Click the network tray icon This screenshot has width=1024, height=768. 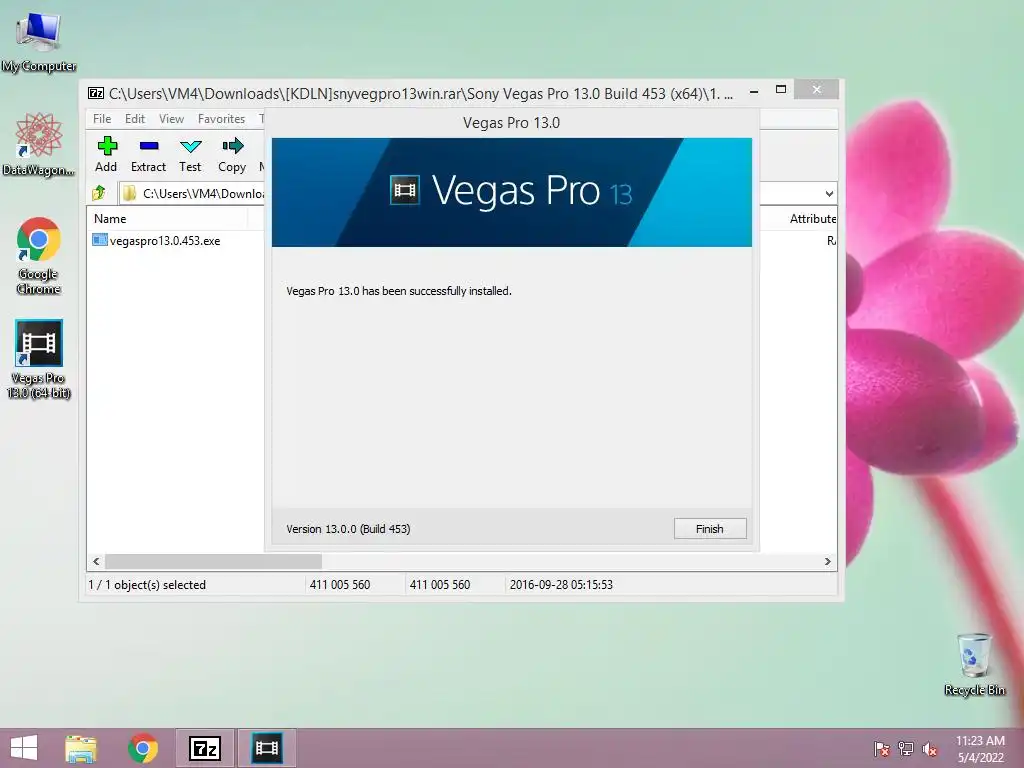pyautogui.click(x=906, y=749)
